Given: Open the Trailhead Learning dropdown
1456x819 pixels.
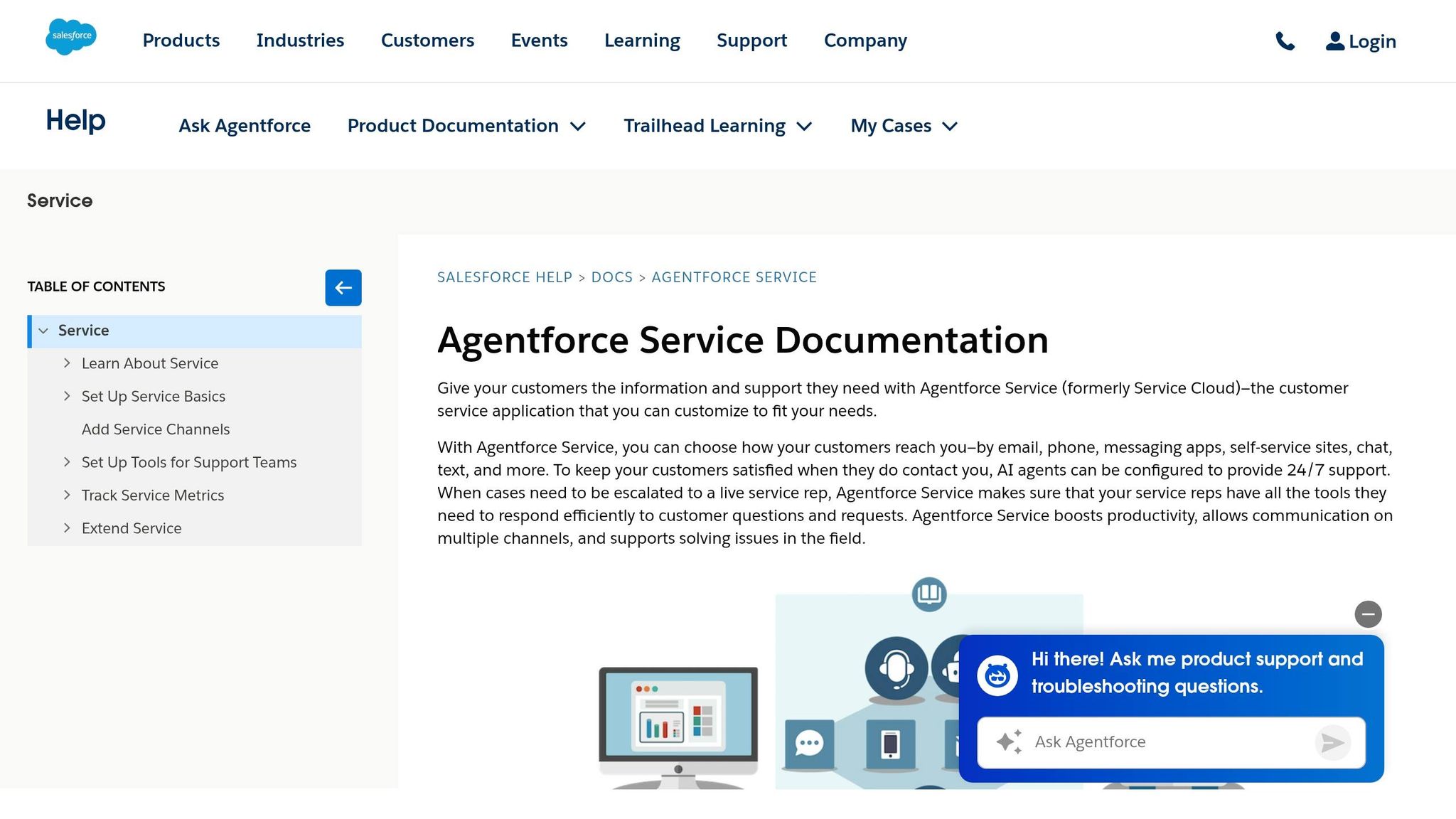Looking at the screenshot, I should 718,126.
